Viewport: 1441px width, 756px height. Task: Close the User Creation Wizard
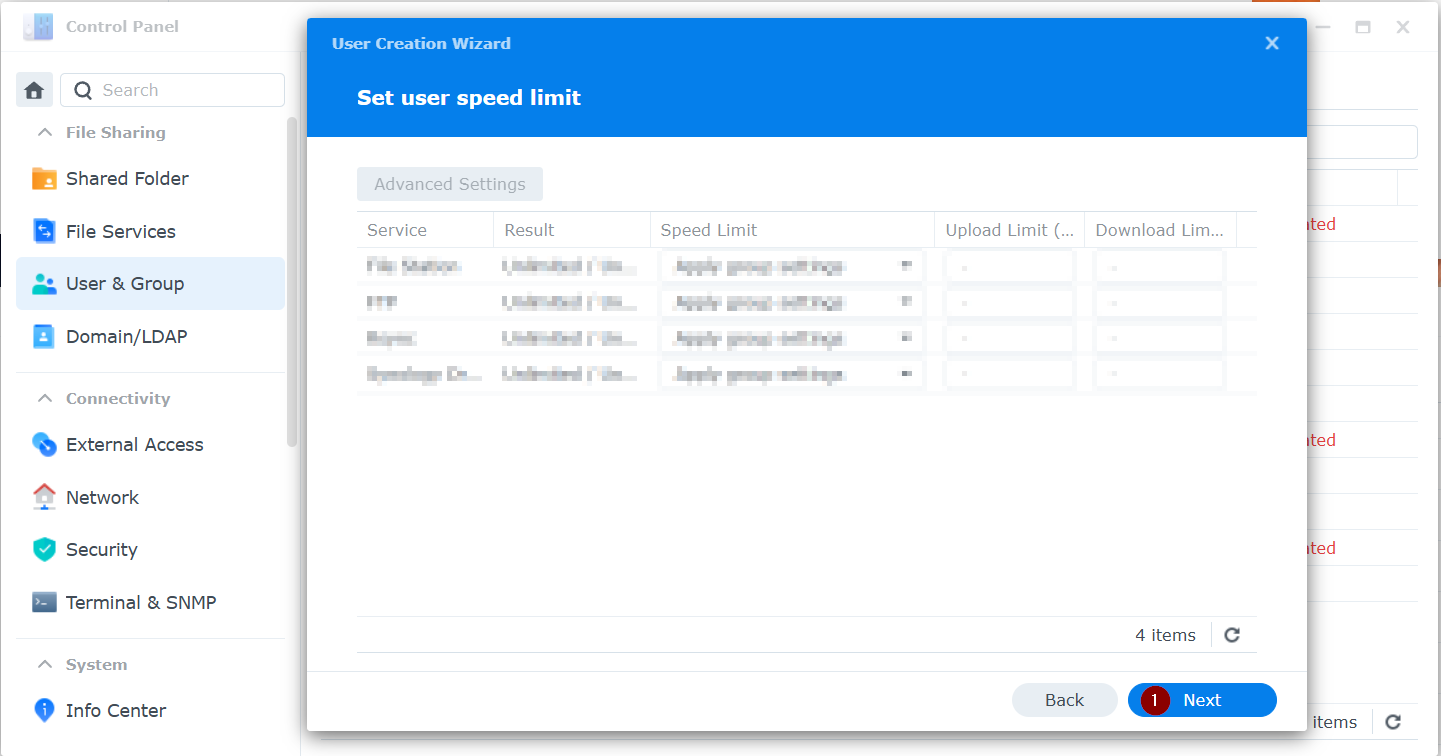point(1272,43)
